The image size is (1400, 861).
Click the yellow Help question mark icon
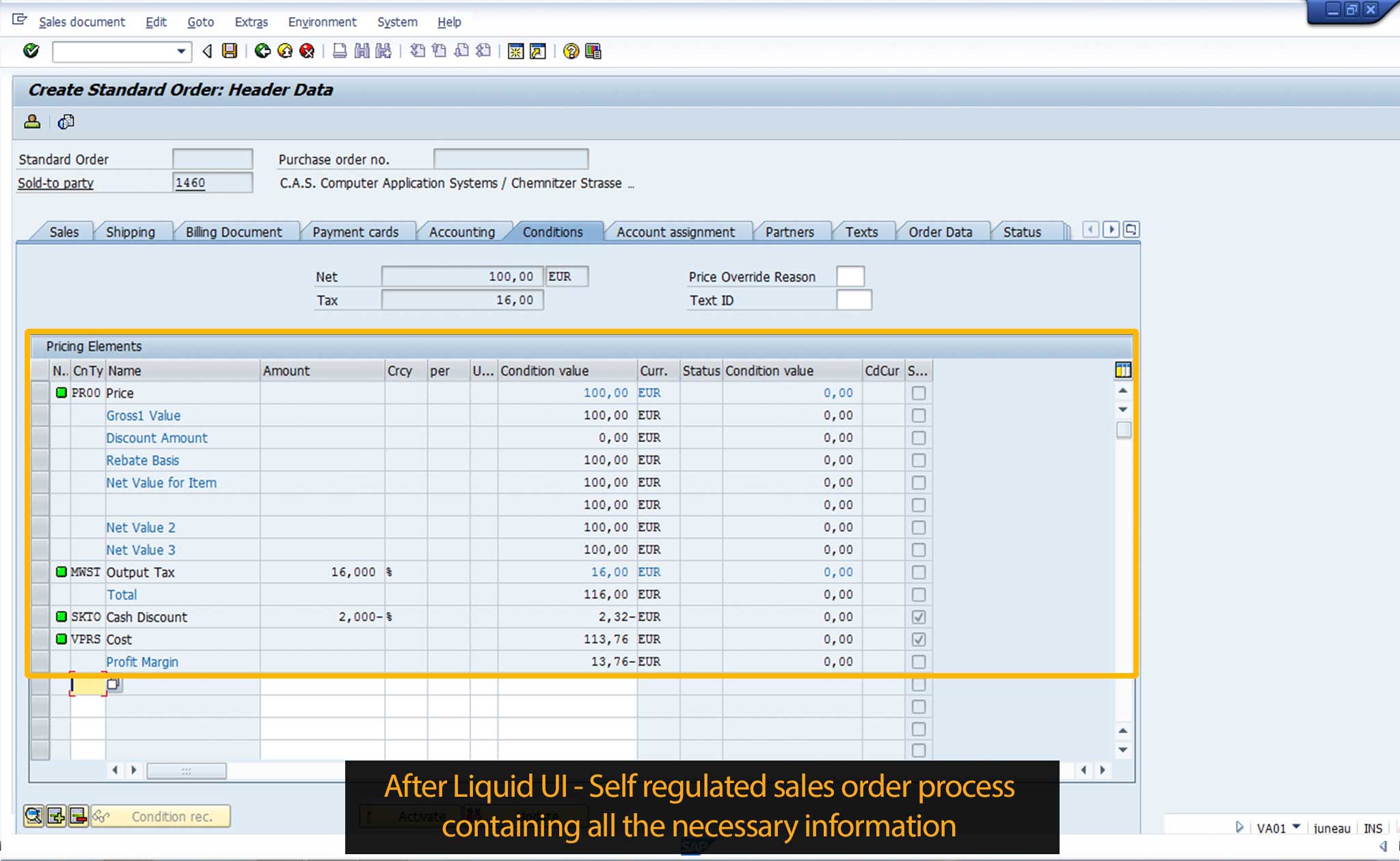coord(571,51)
